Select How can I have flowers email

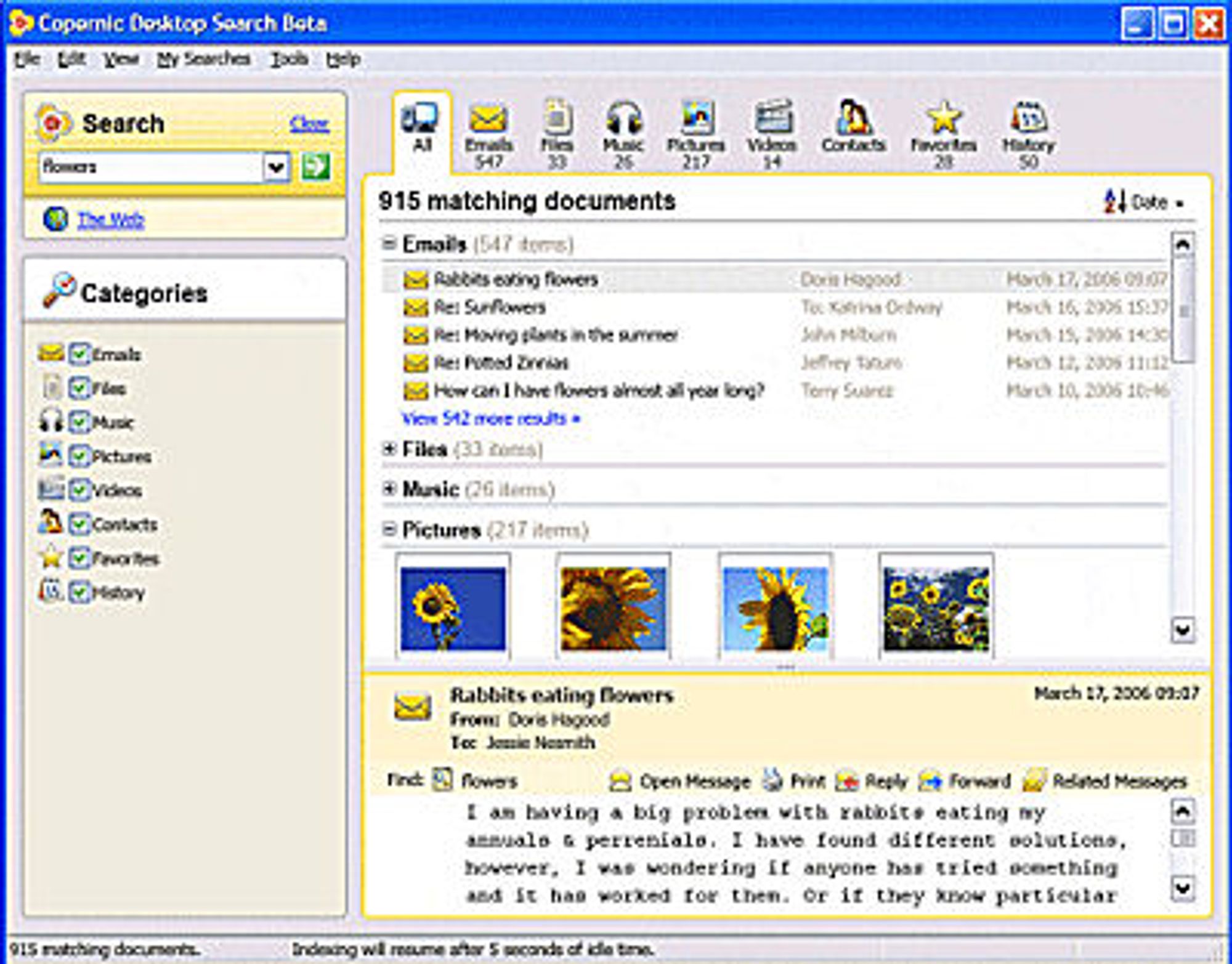click(x=775, y=391)
